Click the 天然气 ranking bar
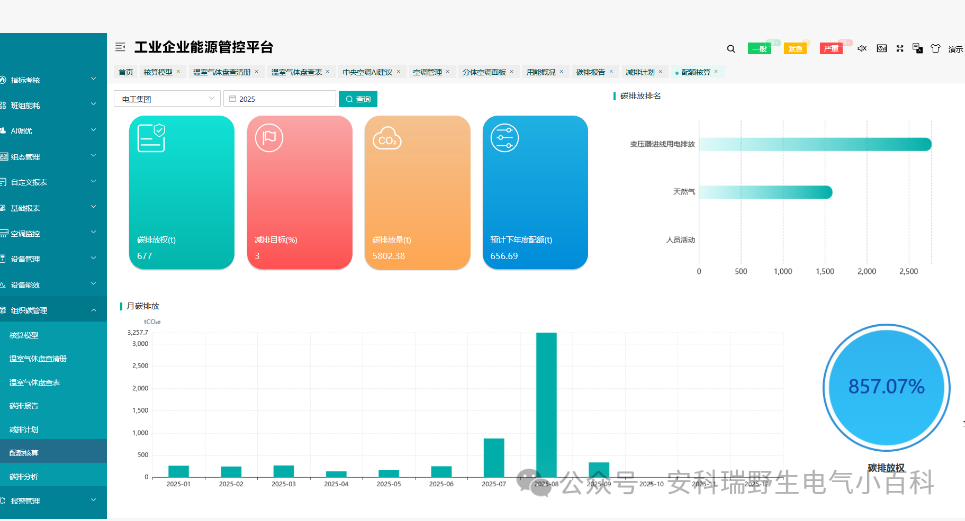965x521 pixels. (766, 193)
